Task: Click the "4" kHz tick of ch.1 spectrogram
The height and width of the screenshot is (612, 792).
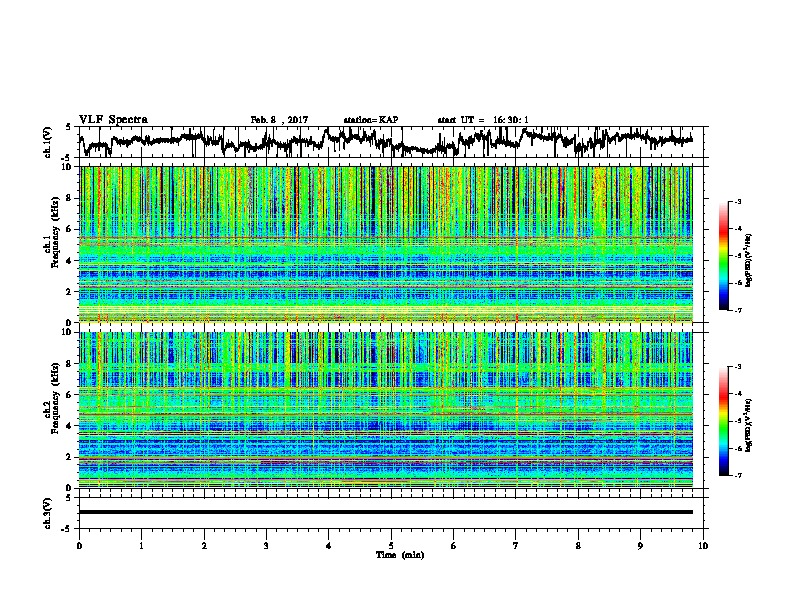Action: 70,261
